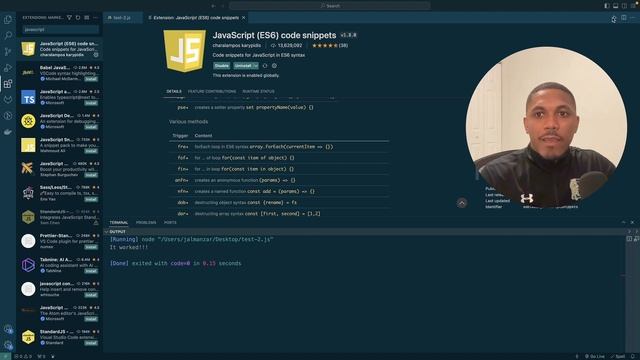The image size is (640, 360).
Task: Click the extensions search box with 'javascript'
Action: pyautogui.click(x=60, y=29)
